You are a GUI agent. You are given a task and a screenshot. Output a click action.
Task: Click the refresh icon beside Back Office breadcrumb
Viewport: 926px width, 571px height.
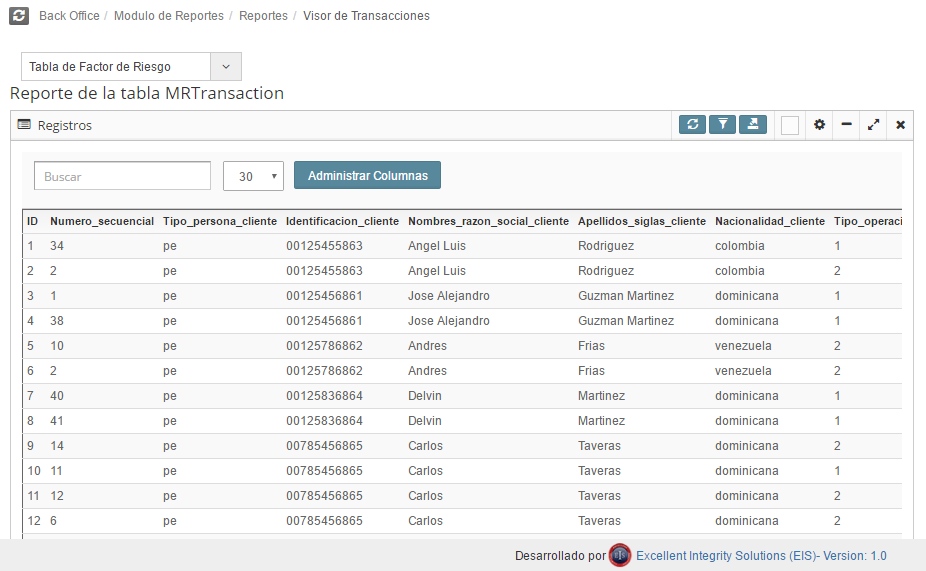point(19,16)
